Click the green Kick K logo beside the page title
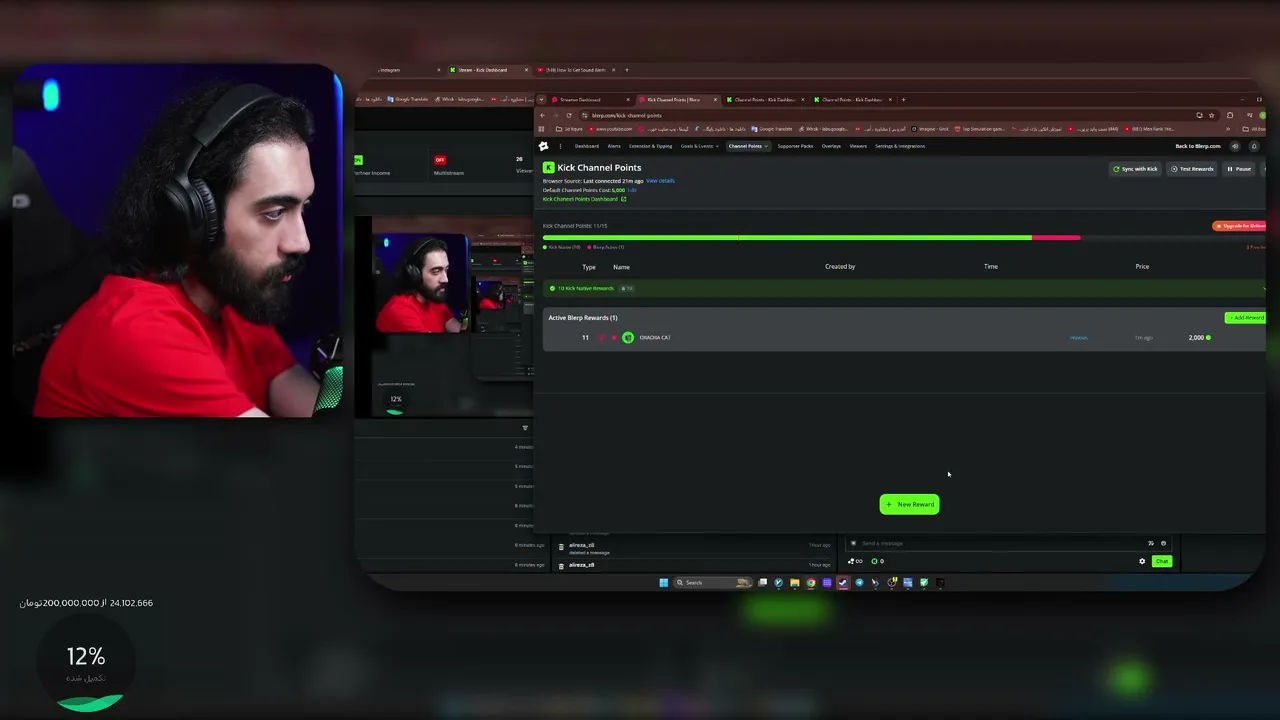Viewport: 1280px width, 720px height. coord(548,168)
